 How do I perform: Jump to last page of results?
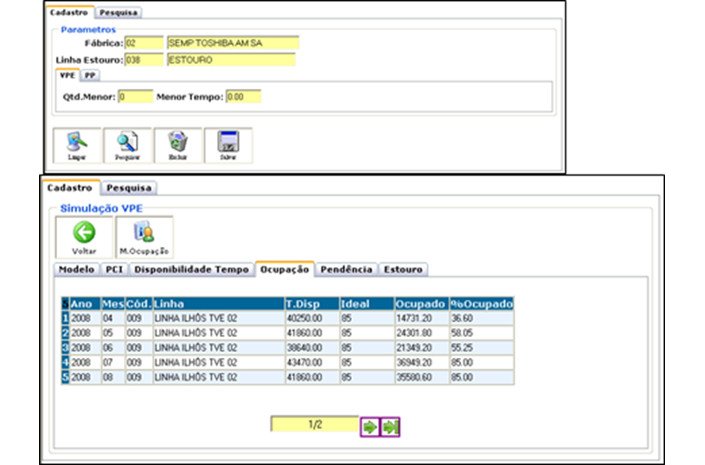coord(390,427)
